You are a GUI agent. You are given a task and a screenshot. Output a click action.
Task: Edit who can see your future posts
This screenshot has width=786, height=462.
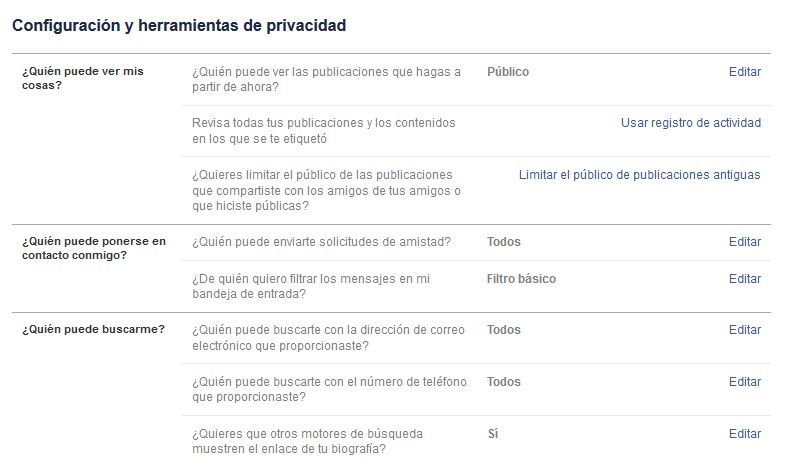click(x=744, y=72)
